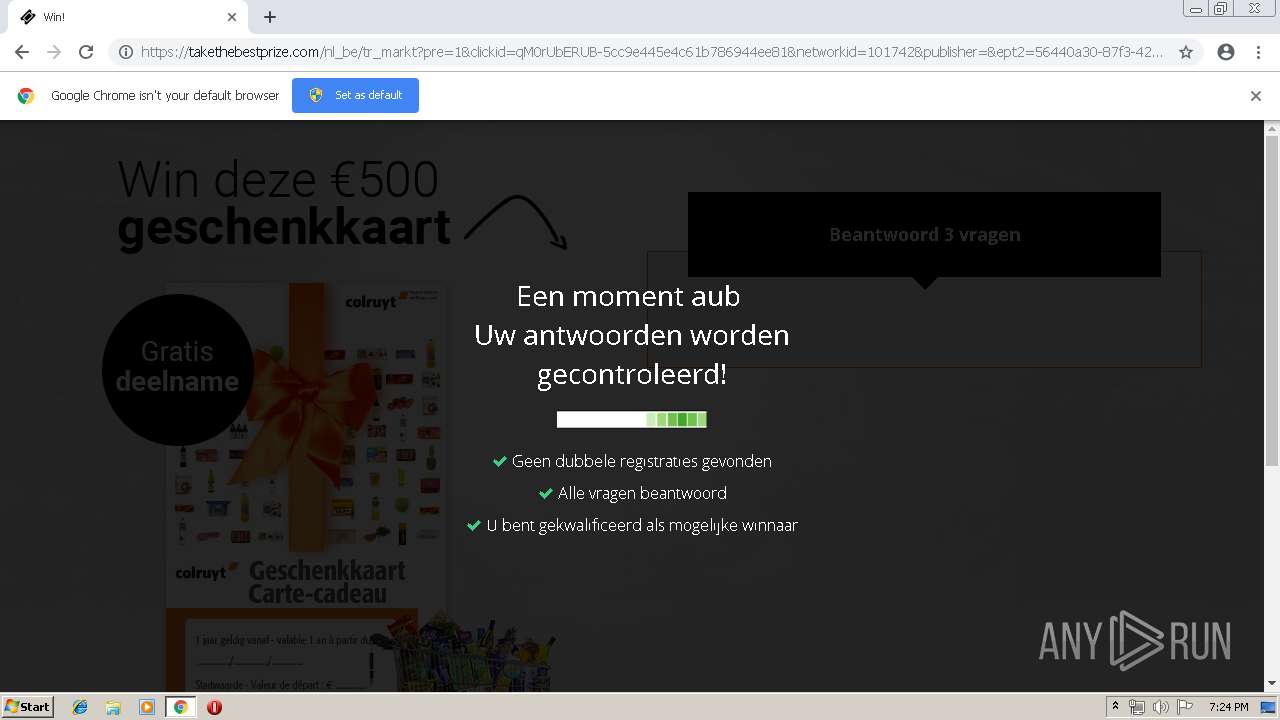Click the vertical scrollbar thumb
The width and height of the screenshot is (1280, 720).
[x=1272, y=300]
